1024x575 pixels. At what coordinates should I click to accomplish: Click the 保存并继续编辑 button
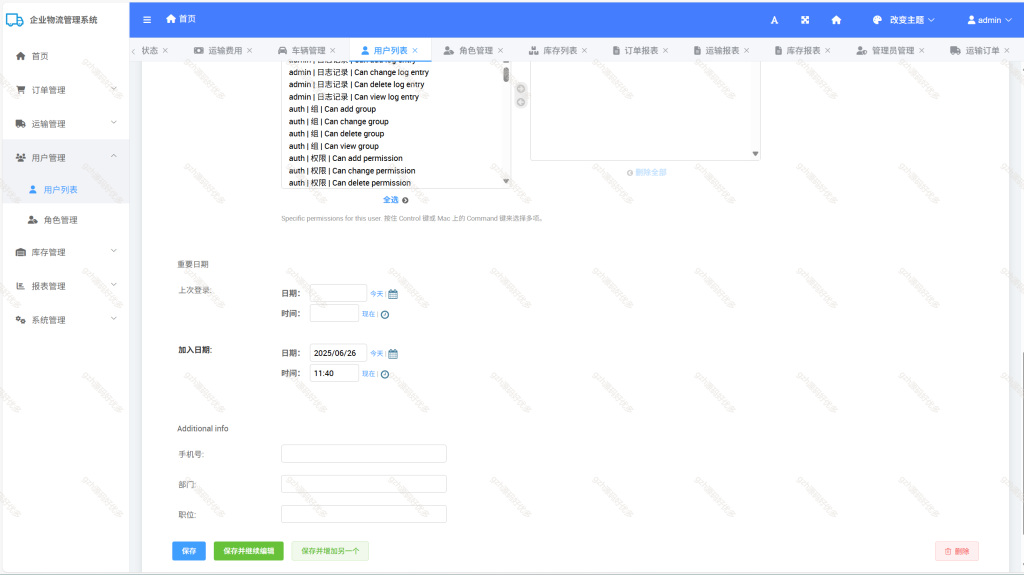(249, 551)
